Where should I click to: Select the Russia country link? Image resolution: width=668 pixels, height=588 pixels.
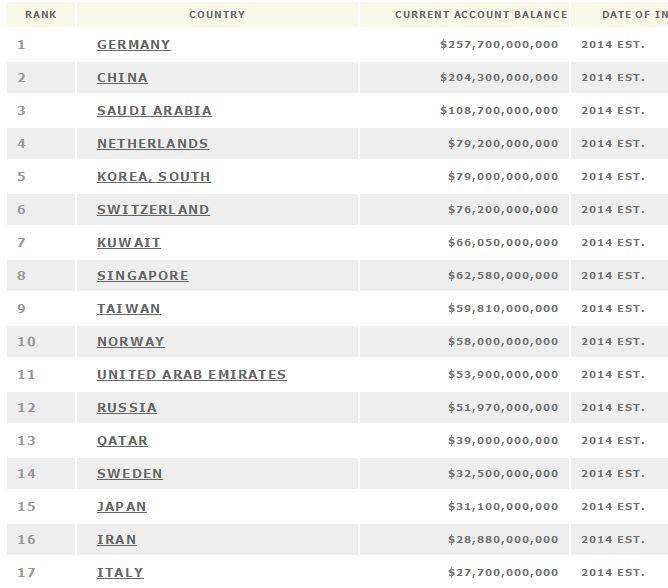[x=127, y=408]
